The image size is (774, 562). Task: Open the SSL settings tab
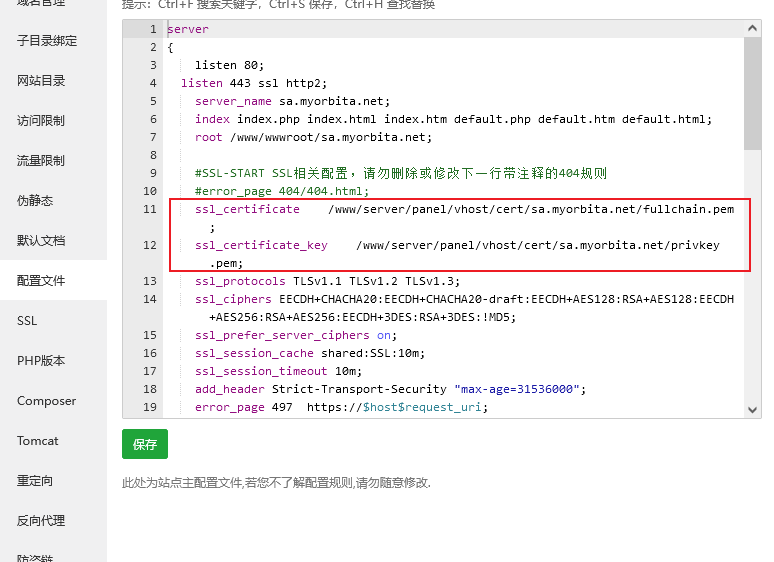click(x=27, y=321)
